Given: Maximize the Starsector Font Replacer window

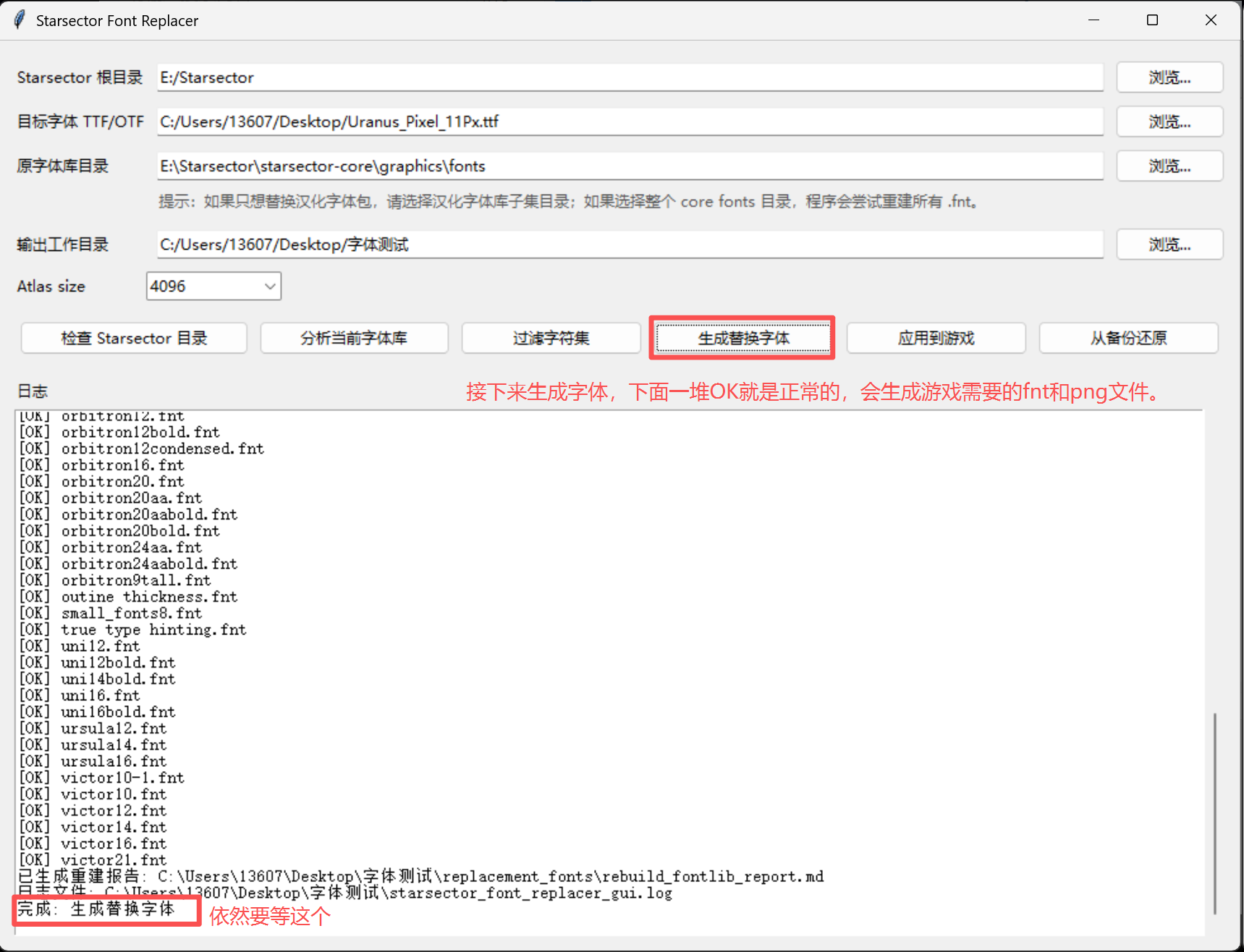Looking at the screenshot, I should (x=1152, y=20).
